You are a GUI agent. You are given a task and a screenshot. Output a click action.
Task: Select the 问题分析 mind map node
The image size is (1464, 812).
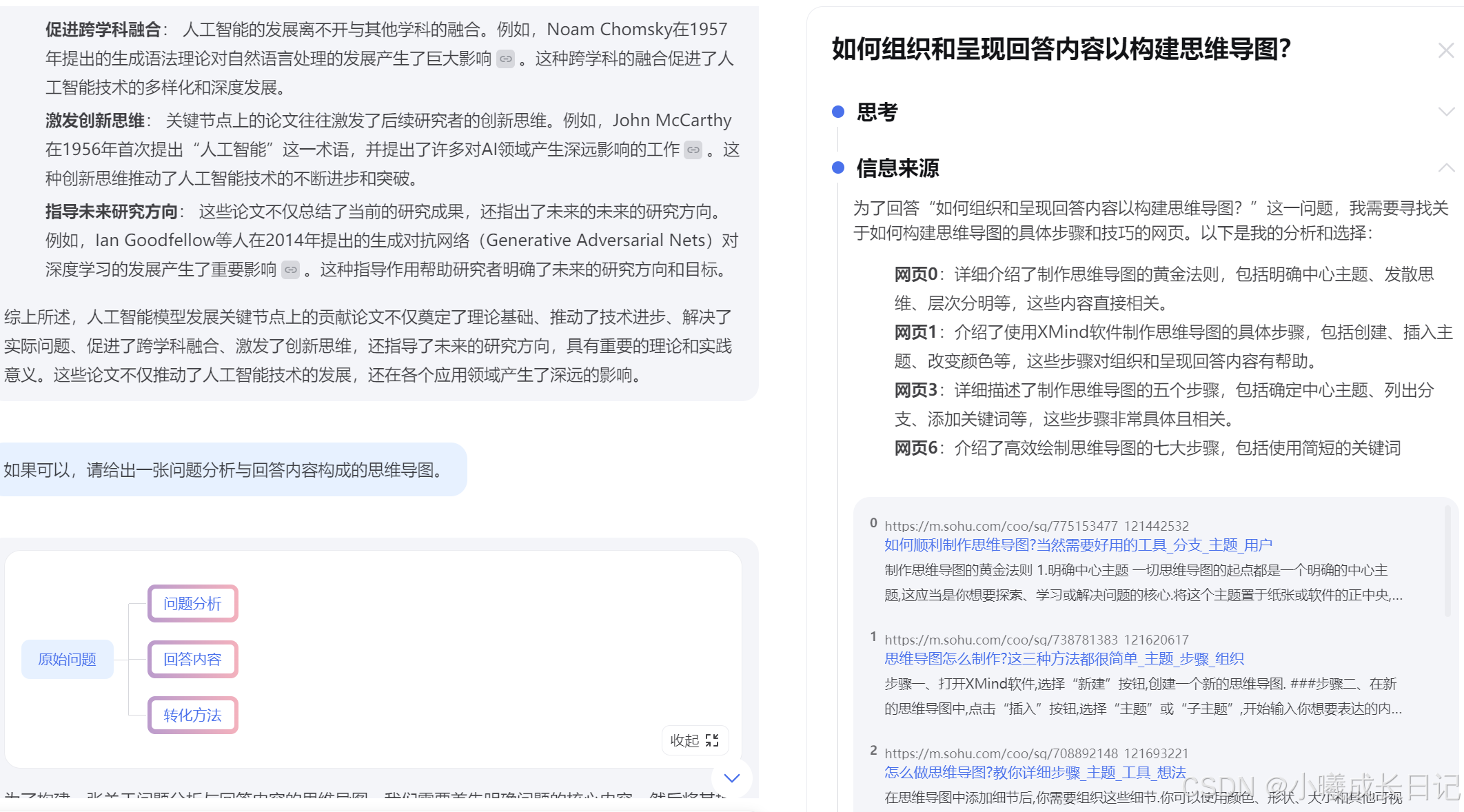pyautogui.click(x=192, y=604)
